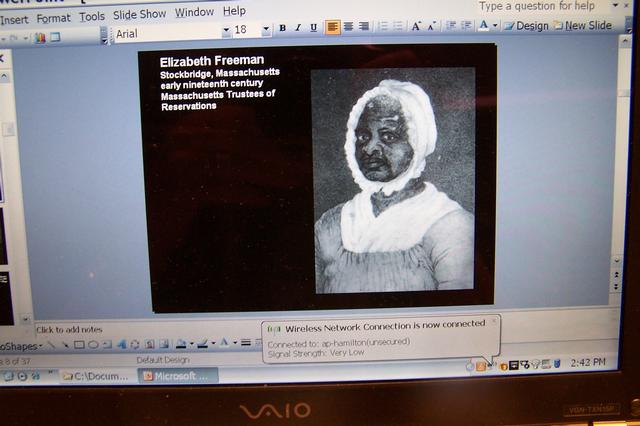Screen dimensions: 640x426
Task: Click the 'Click to add notes' area
Action: [70, 329]
